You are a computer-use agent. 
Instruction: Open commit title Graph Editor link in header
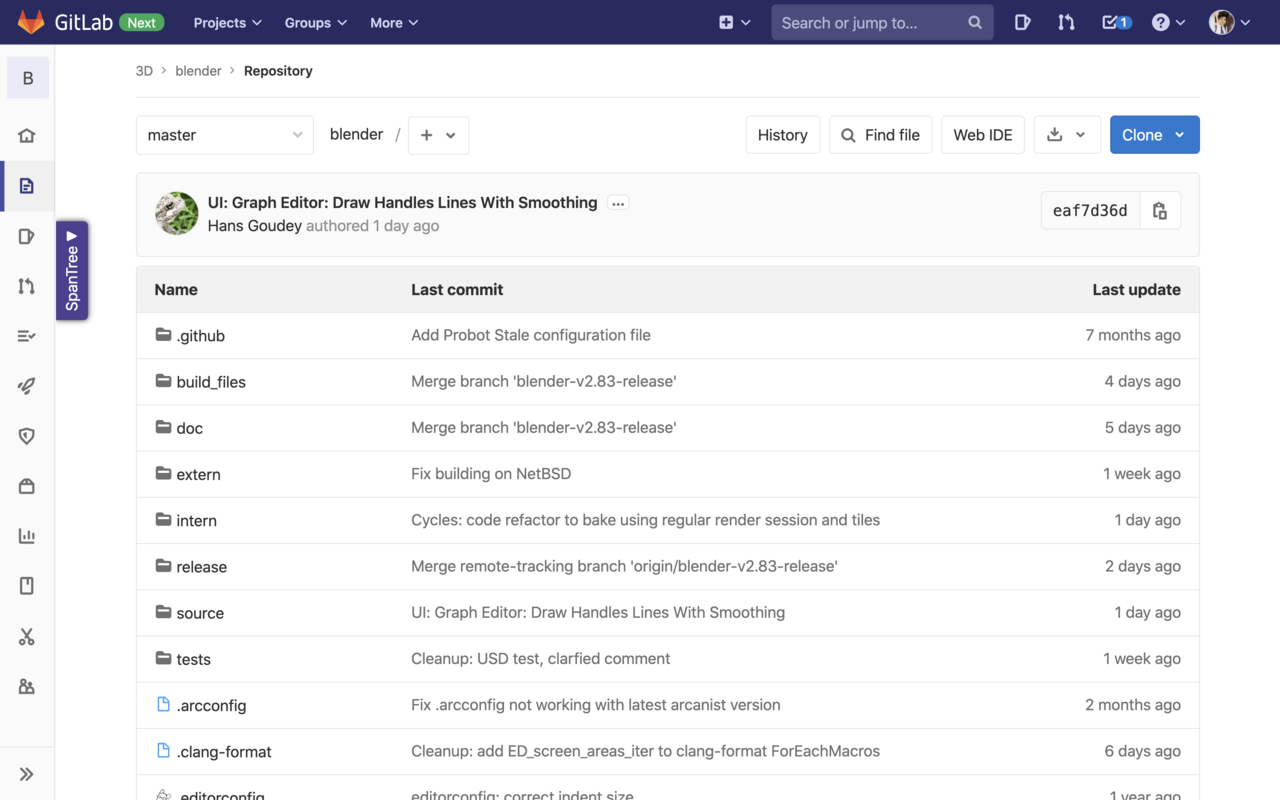point(402,202)
